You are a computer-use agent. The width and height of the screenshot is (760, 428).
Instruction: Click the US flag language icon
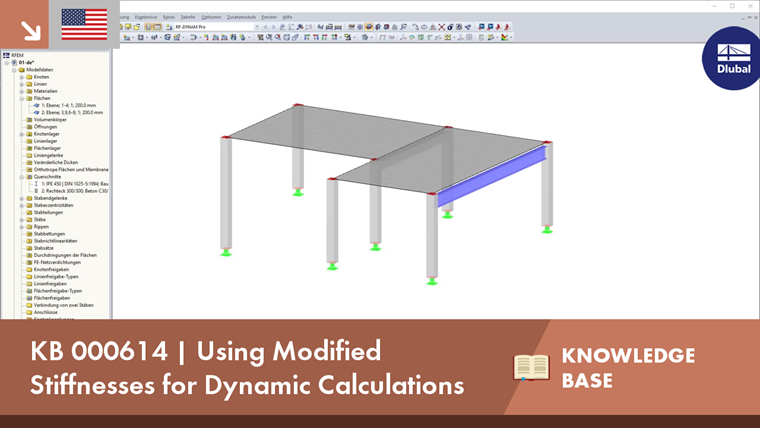[x=84, y=24]
